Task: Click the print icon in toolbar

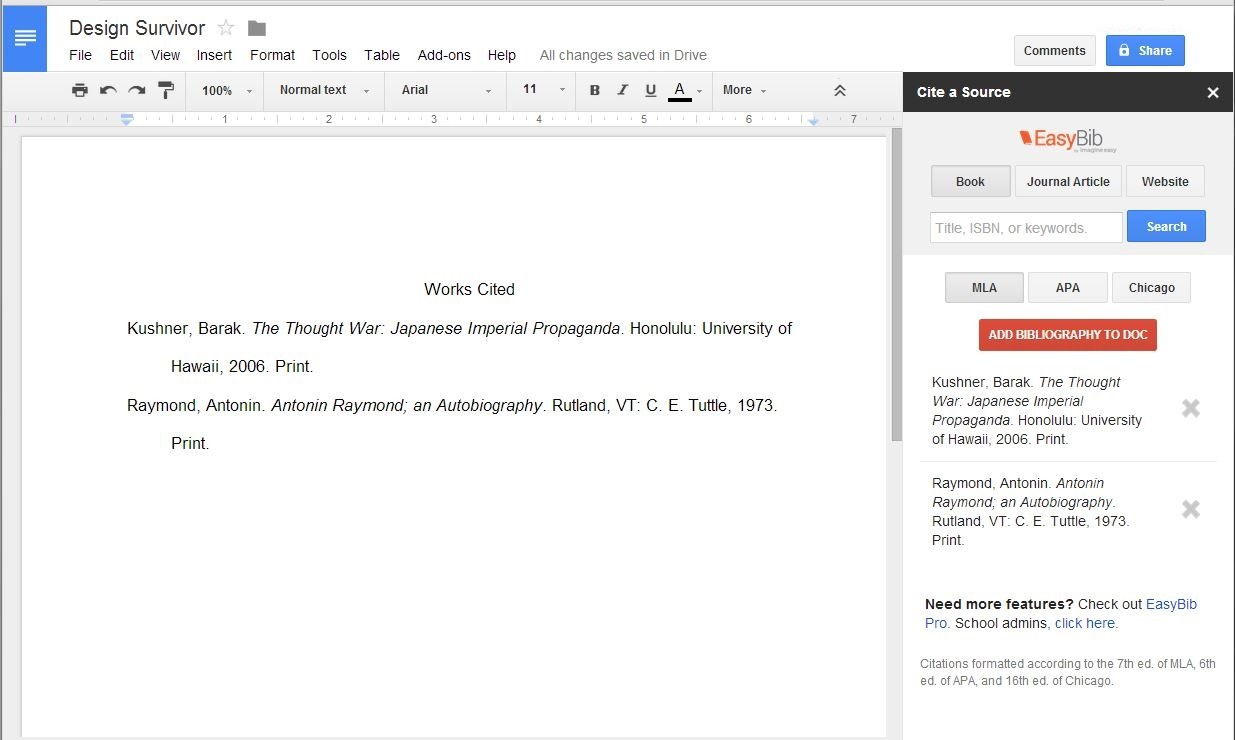Action: (x=80, y=90)
